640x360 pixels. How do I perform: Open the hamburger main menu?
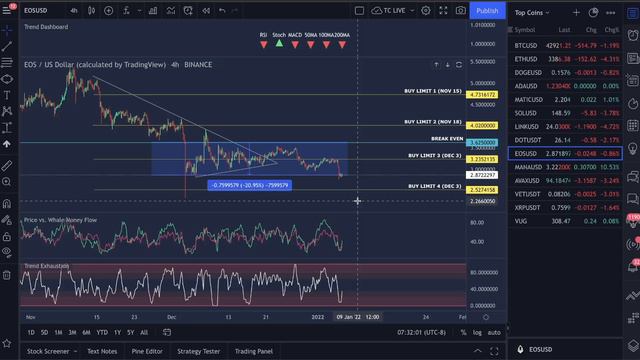coord(7,10)
